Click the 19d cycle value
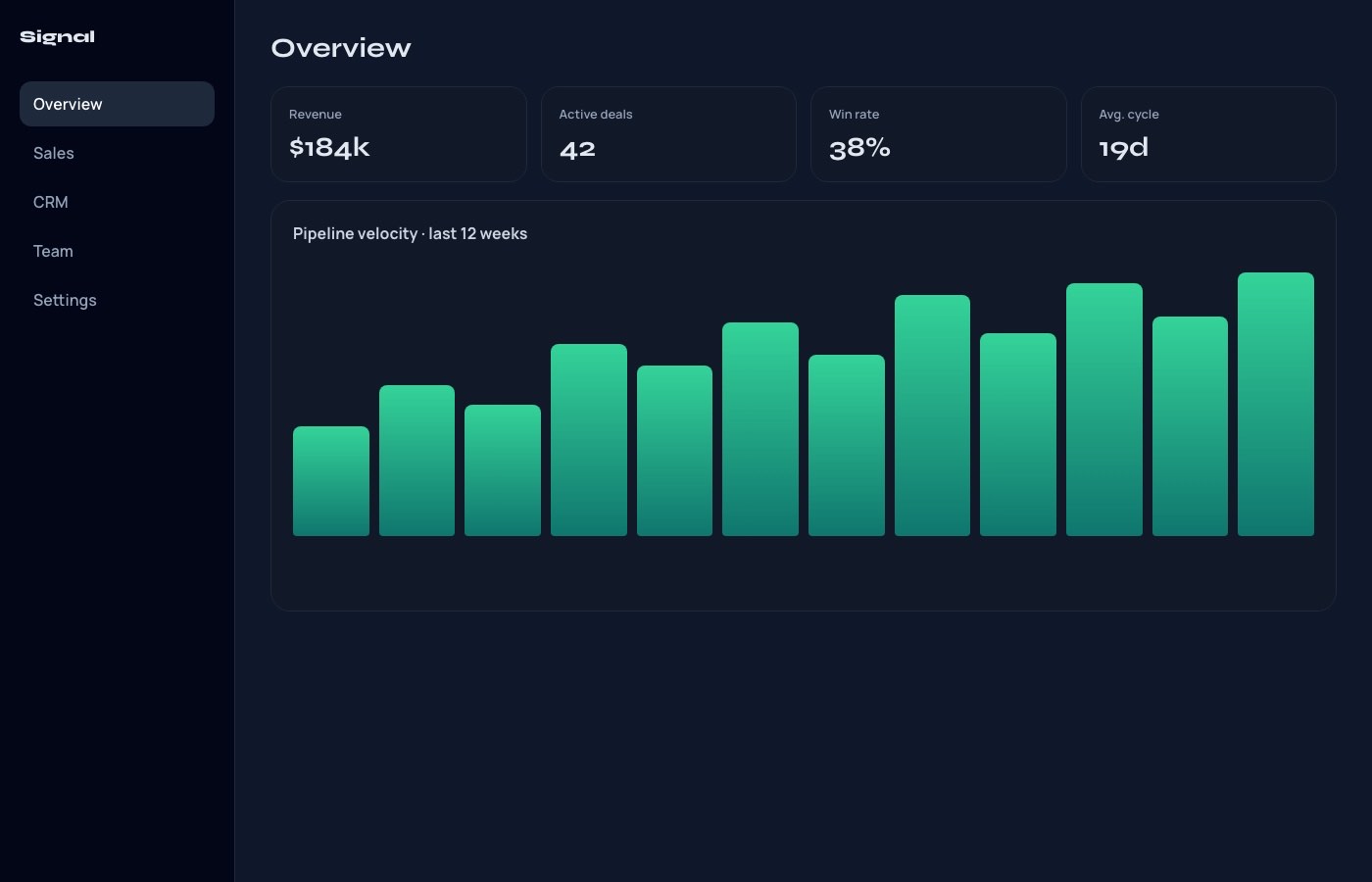This screenshot has width=1372, height=882. click(1123, 148)
